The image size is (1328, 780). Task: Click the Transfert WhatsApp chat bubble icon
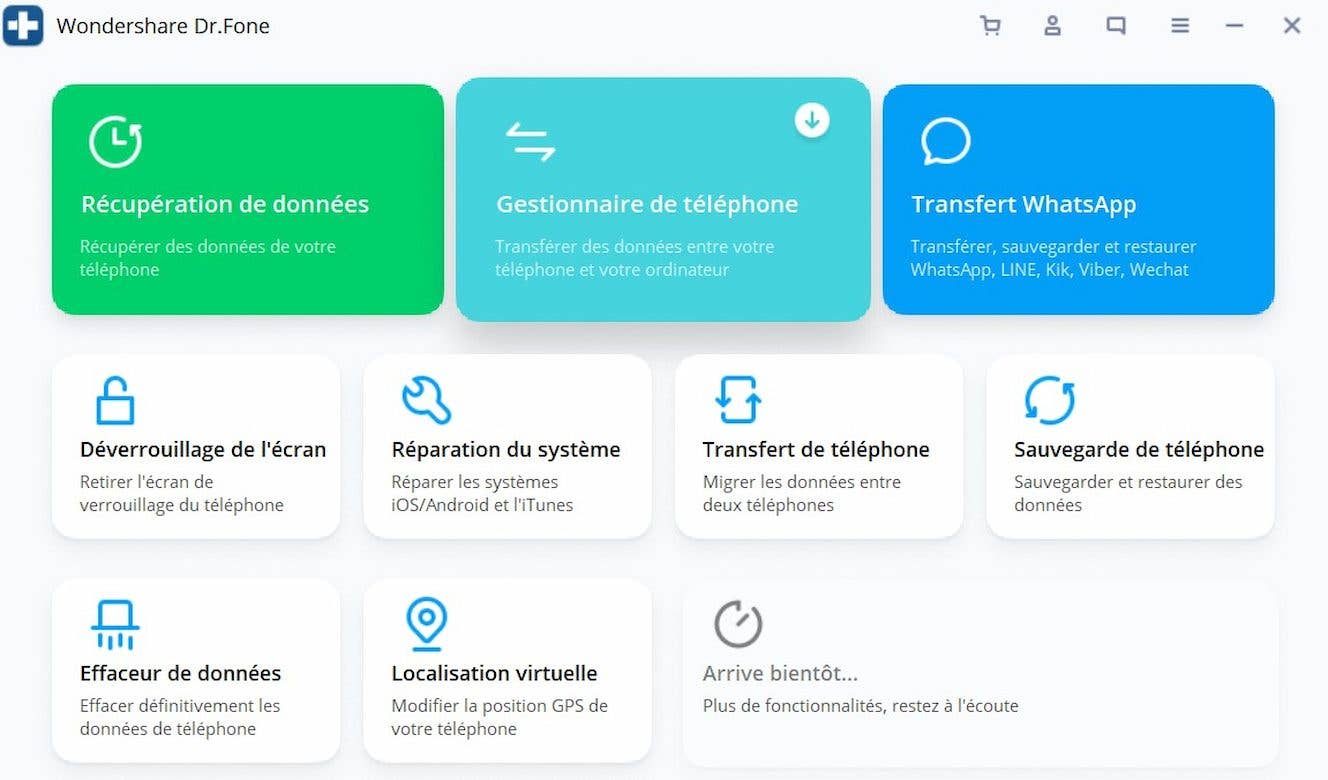coord(944,140)
